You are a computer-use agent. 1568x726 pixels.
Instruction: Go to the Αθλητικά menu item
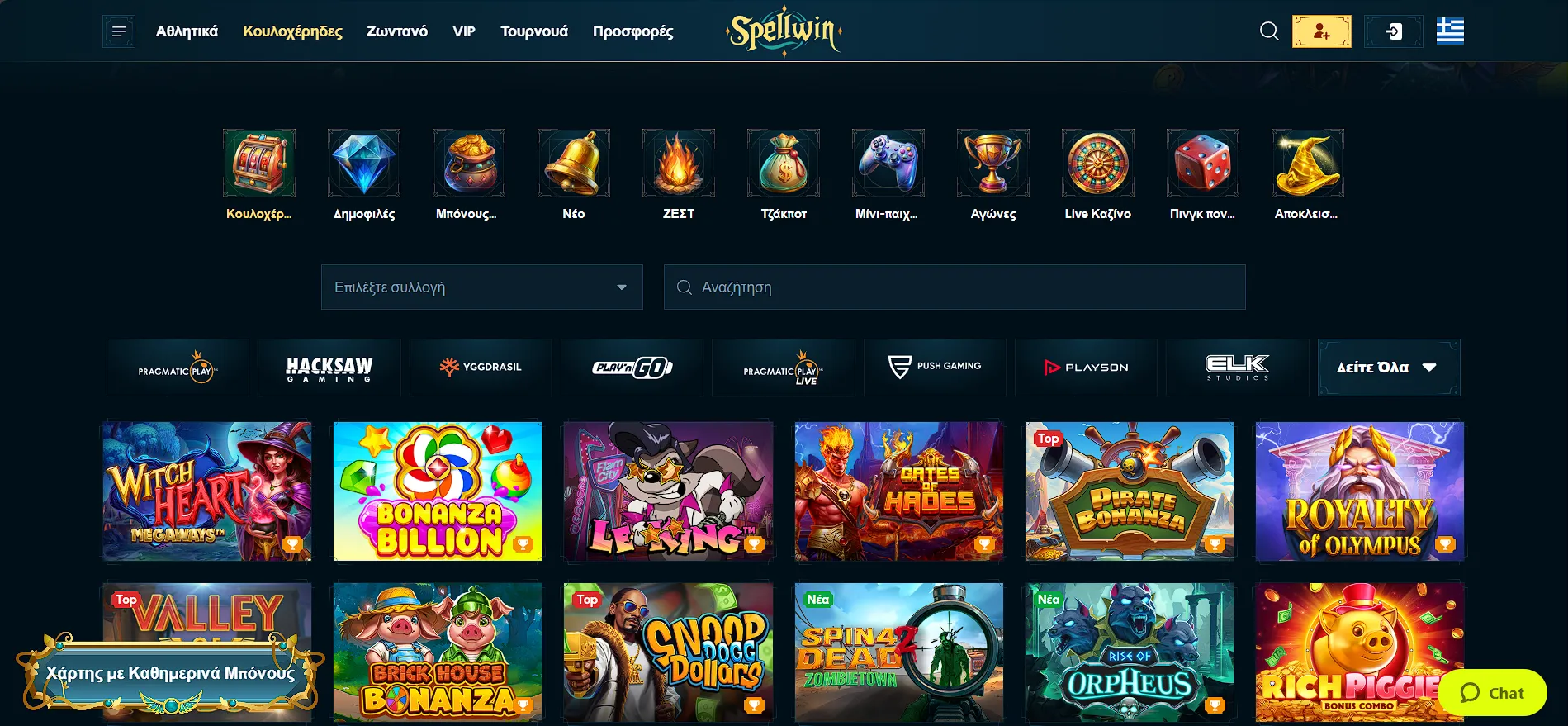(x=187, y=31)
